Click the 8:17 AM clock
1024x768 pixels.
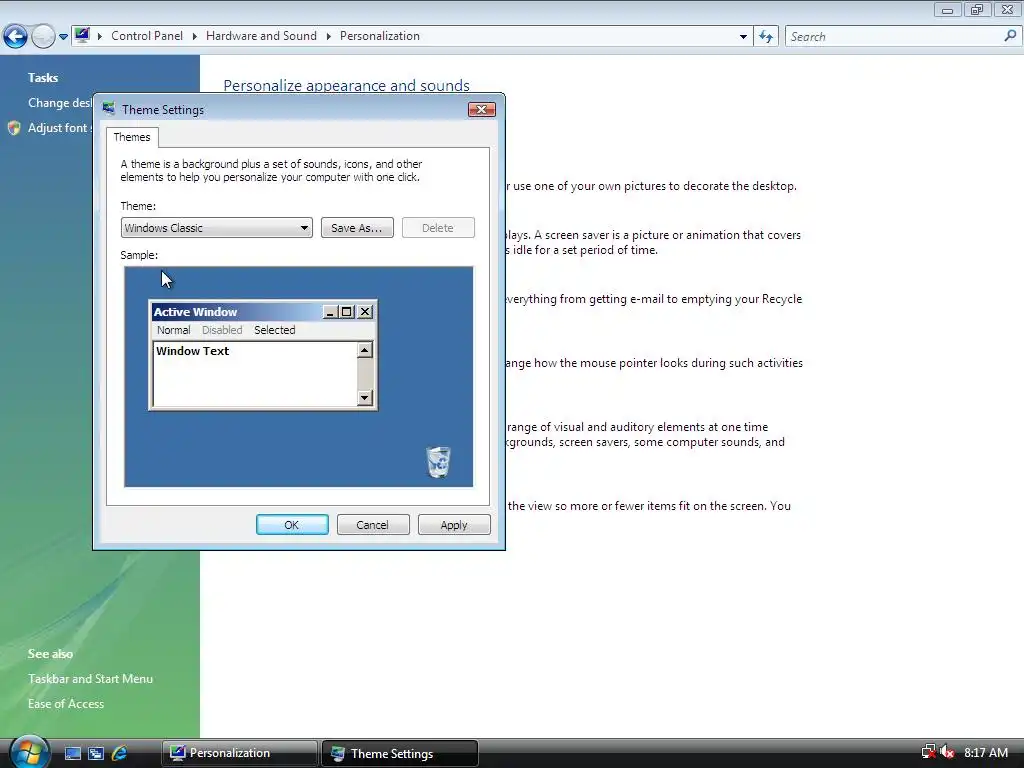tap(986, 752)
